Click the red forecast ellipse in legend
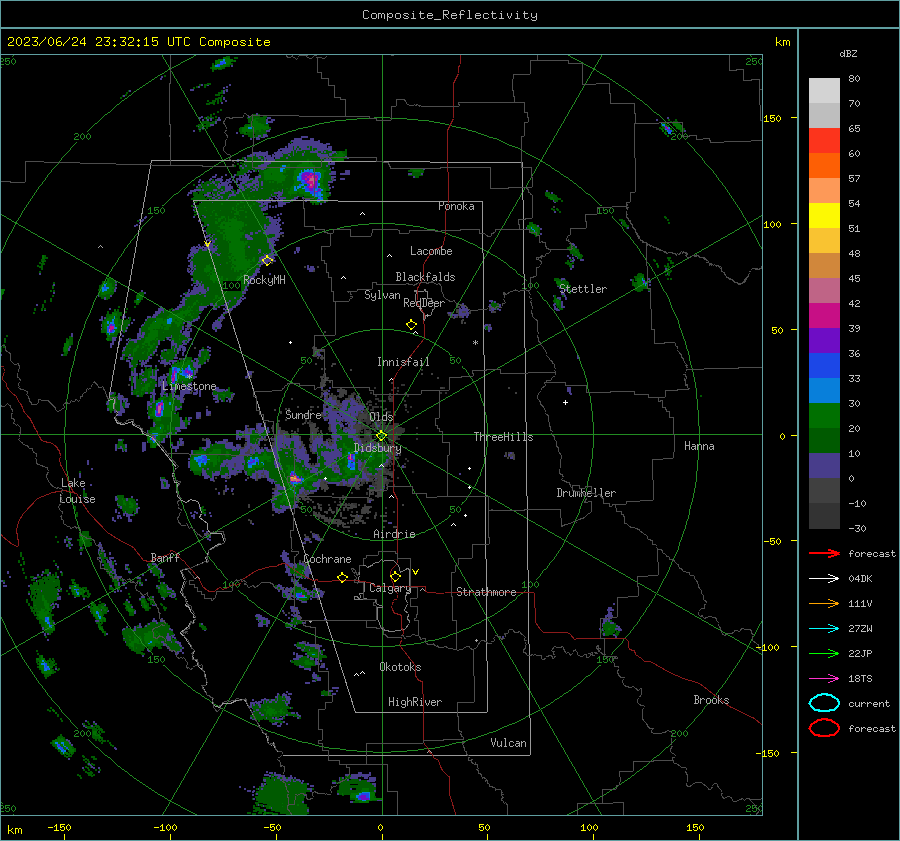Image resolution: width=900 pixels, height=841 pixels. pos(824,728)
